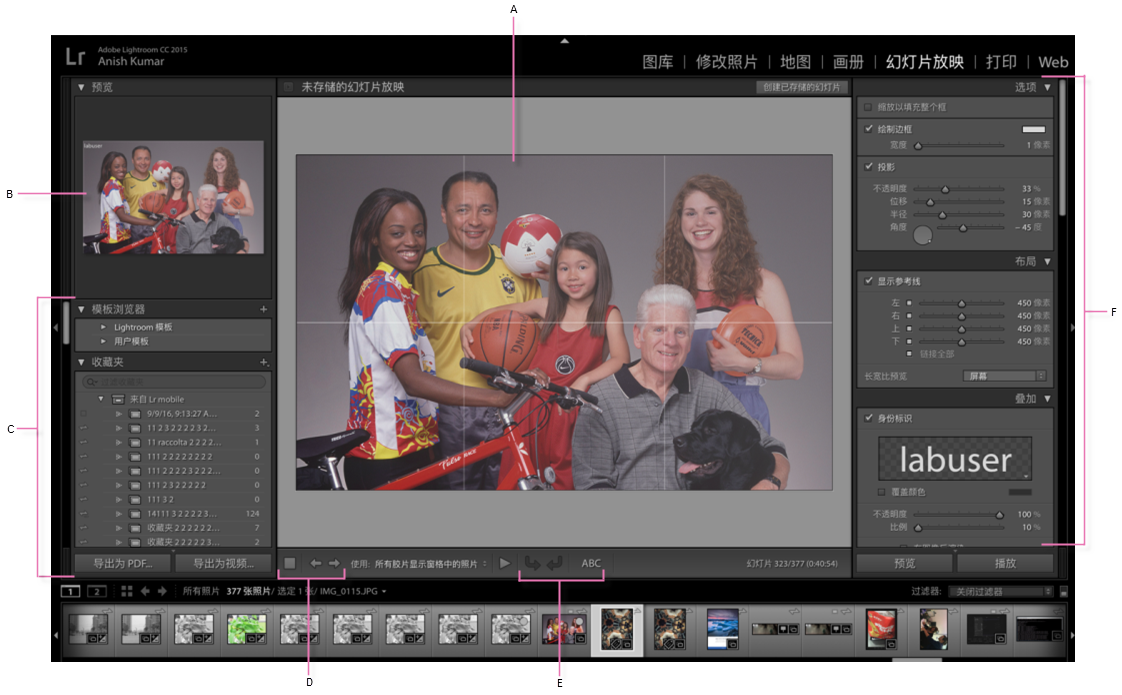
Task: Rotate adornment clockwise icon
Action: click(x=555, y=563)
